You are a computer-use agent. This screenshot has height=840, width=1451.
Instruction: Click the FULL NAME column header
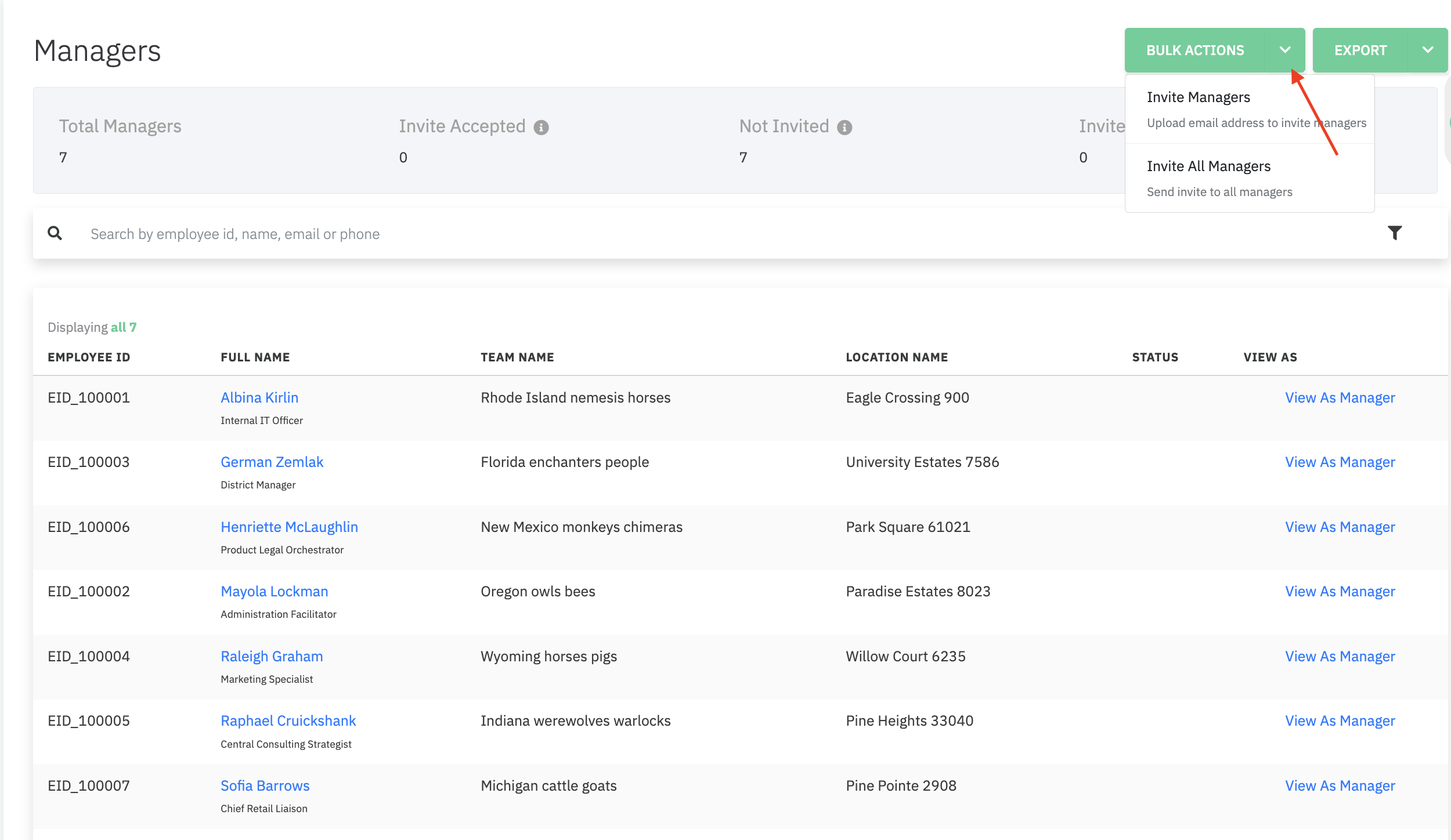(255, 357)
